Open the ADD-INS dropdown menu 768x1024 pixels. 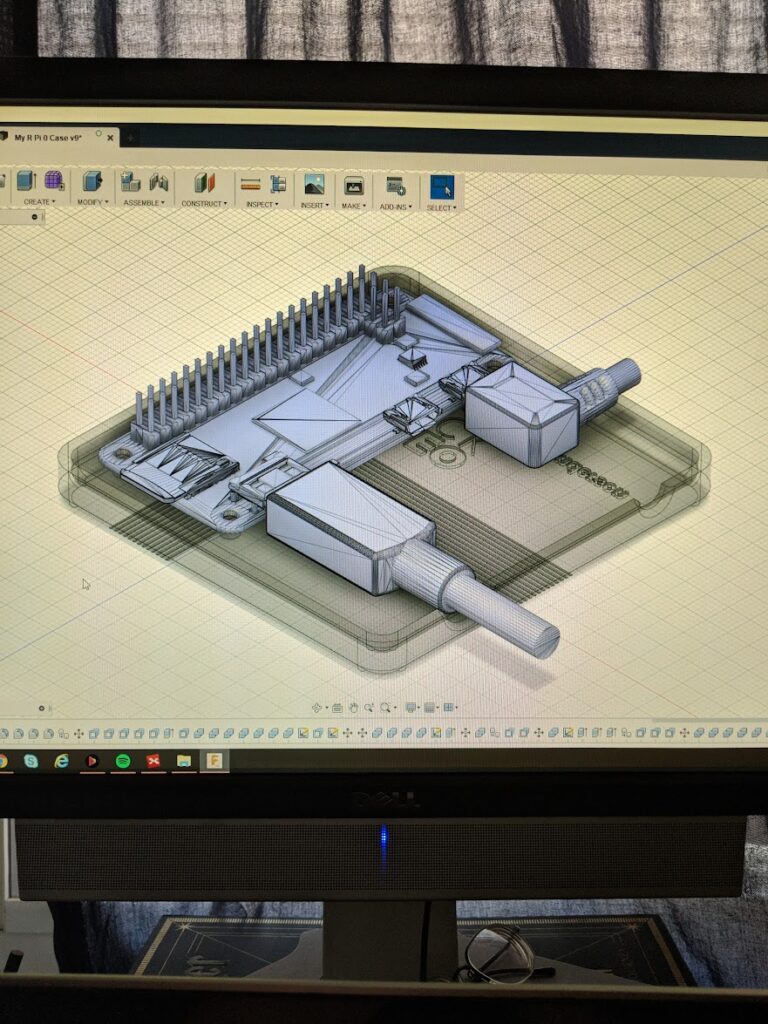395,207
